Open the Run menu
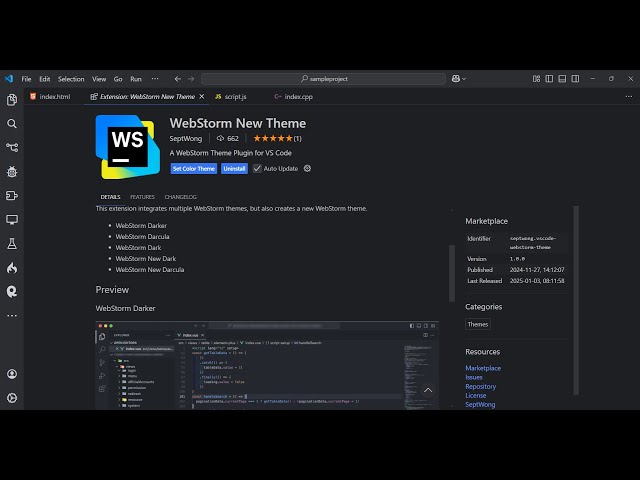Viewport: 640px width, 480px height. [136, 79]
